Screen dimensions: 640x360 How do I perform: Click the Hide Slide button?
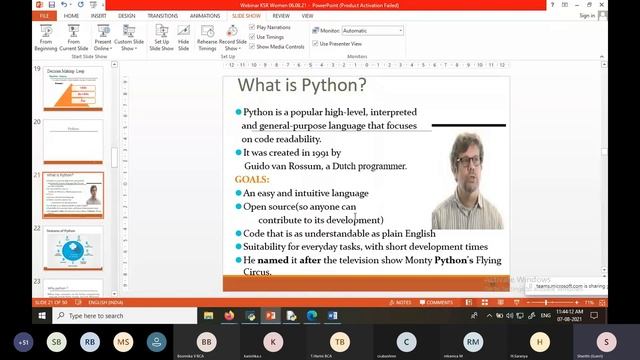[x=184, y=38]
